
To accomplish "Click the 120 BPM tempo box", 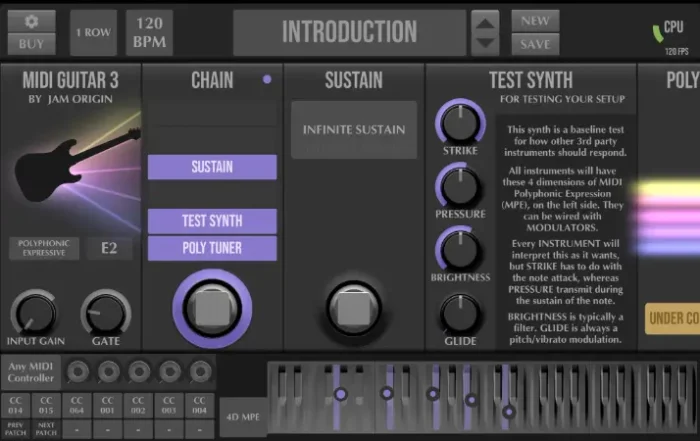I will 149,32.
